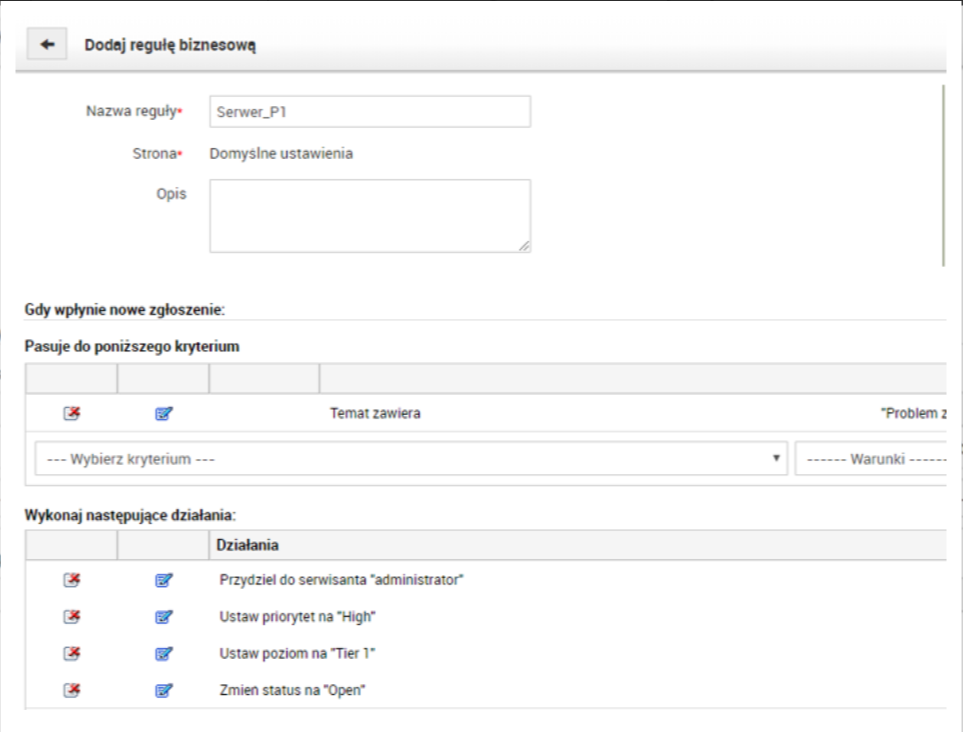Edit the "Zmien status na Open" action

click(165, 691)
